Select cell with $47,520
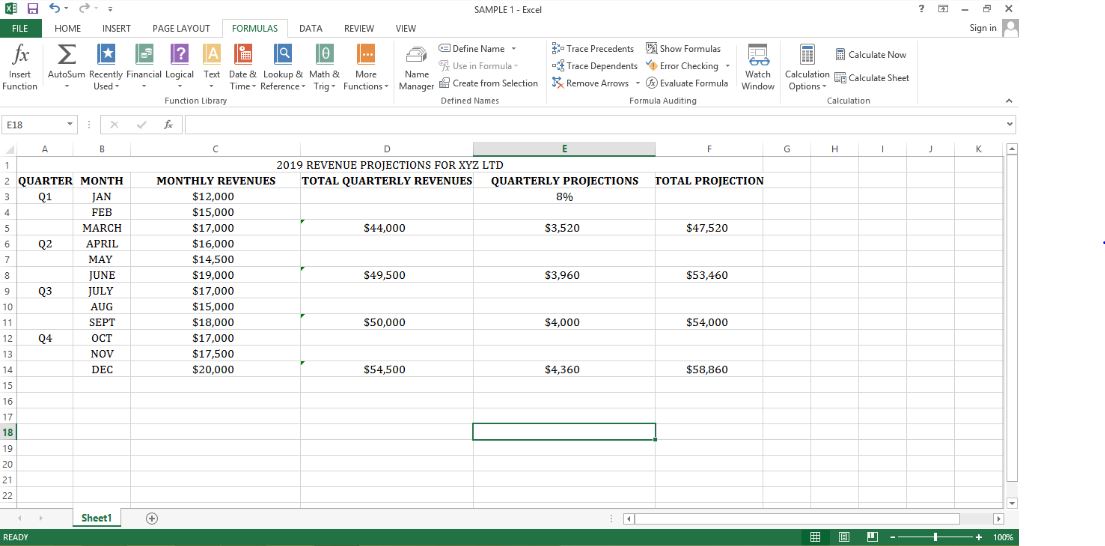1105x546 pixels. pos(707,228)
